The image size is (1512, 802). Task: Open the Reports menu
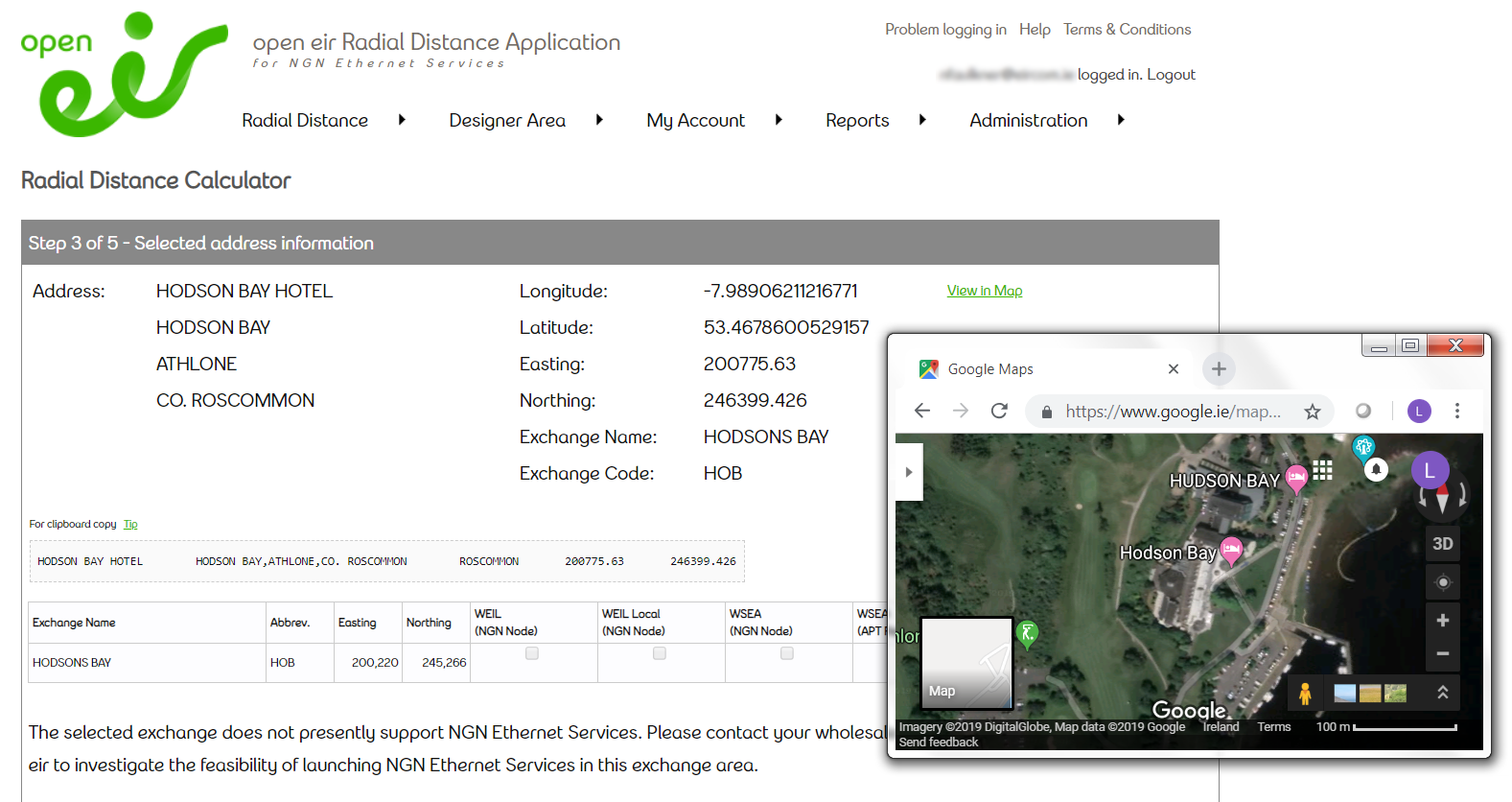pyautogui.click(x=857, y=120)
